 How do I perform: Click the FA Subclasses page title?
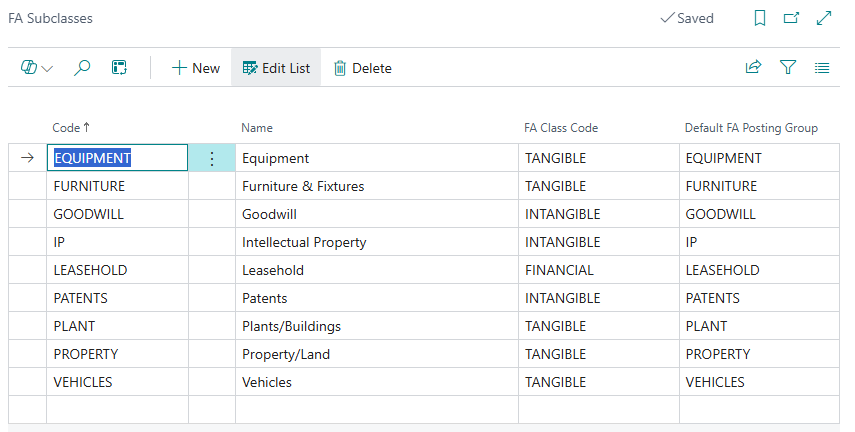tap(50, 18)
